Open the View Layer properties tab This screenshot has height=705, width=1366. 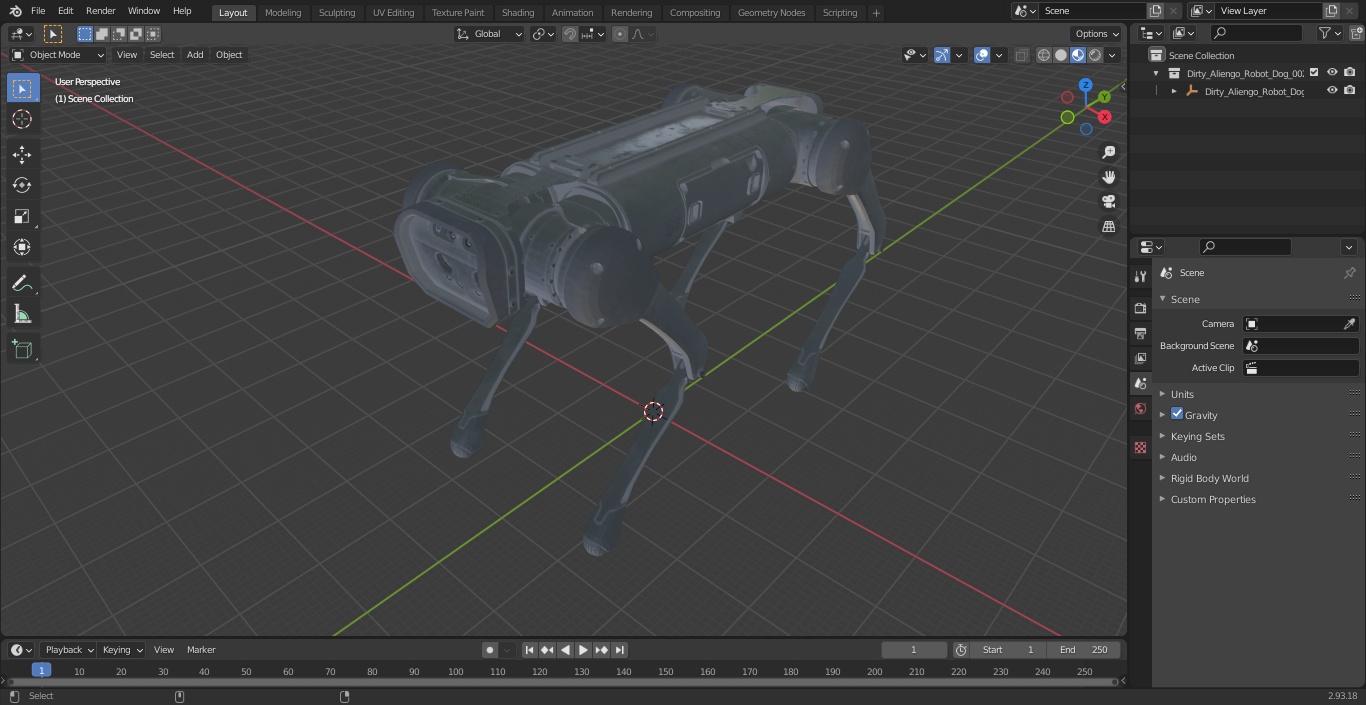pyautogui.click(x=1140, y=358)
